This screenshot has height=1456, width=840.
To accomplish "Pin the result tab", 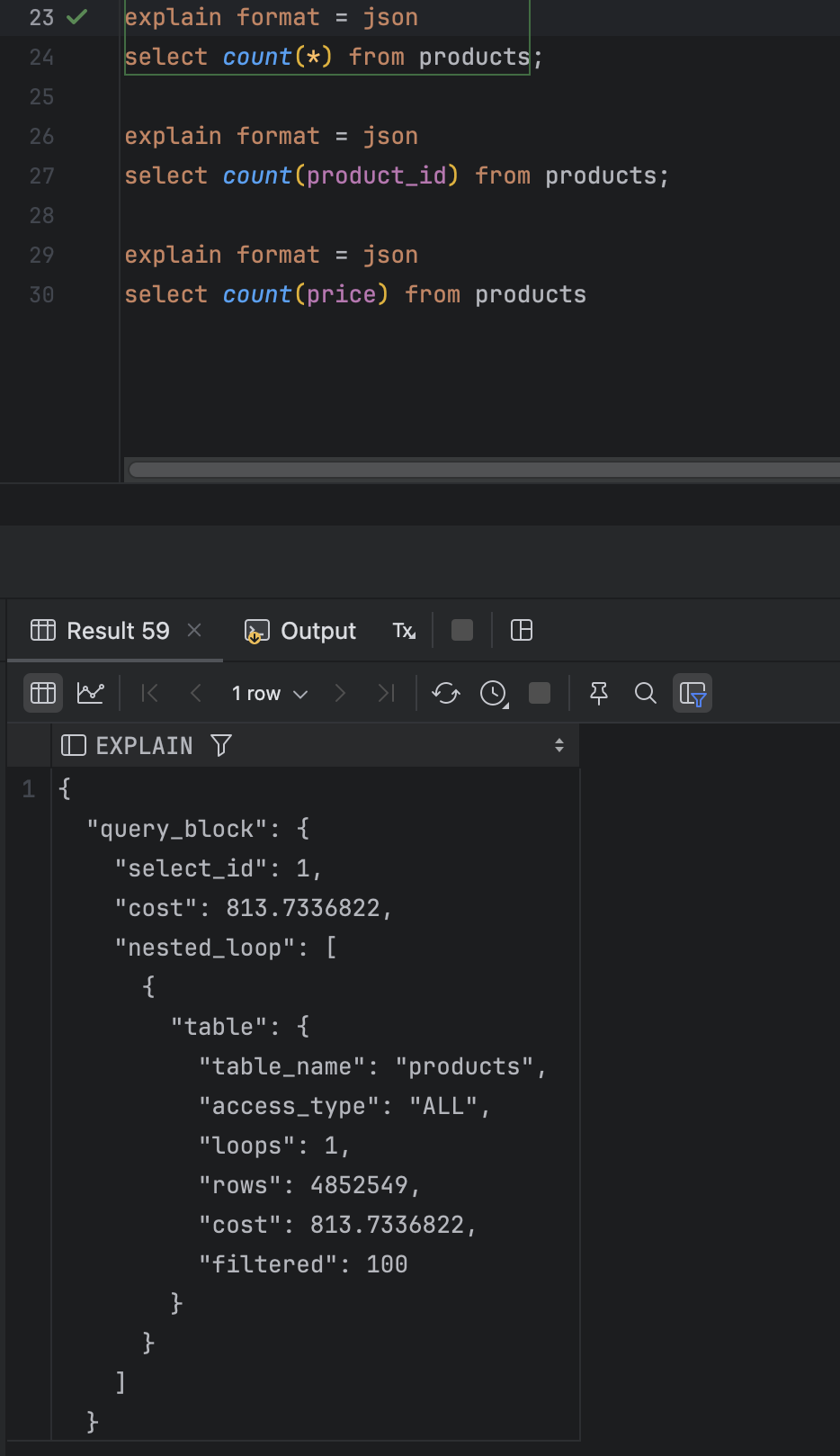I will coord(599,693).
